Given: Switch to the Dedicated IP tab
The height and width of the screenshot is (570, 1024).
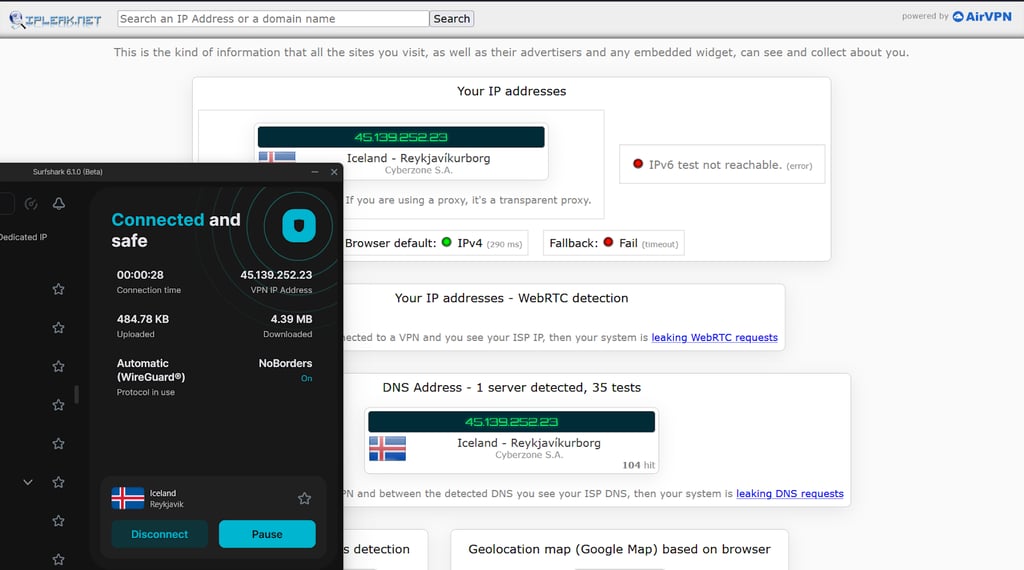Looking at the screenshot, I should pyautogui.click(x=24, y=237).
